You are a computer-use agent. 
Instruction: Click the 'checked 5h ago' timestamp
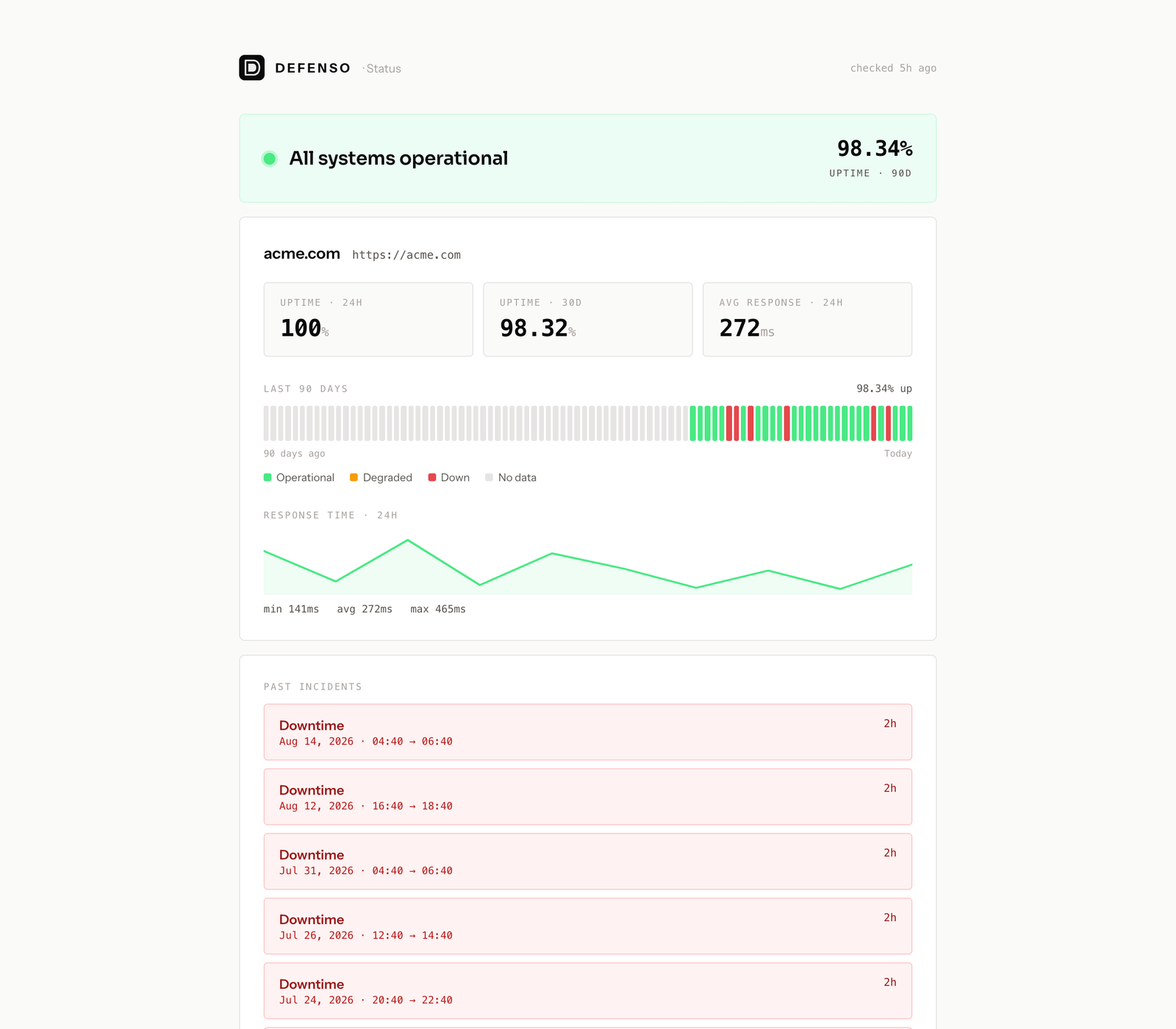coord(893,68)
